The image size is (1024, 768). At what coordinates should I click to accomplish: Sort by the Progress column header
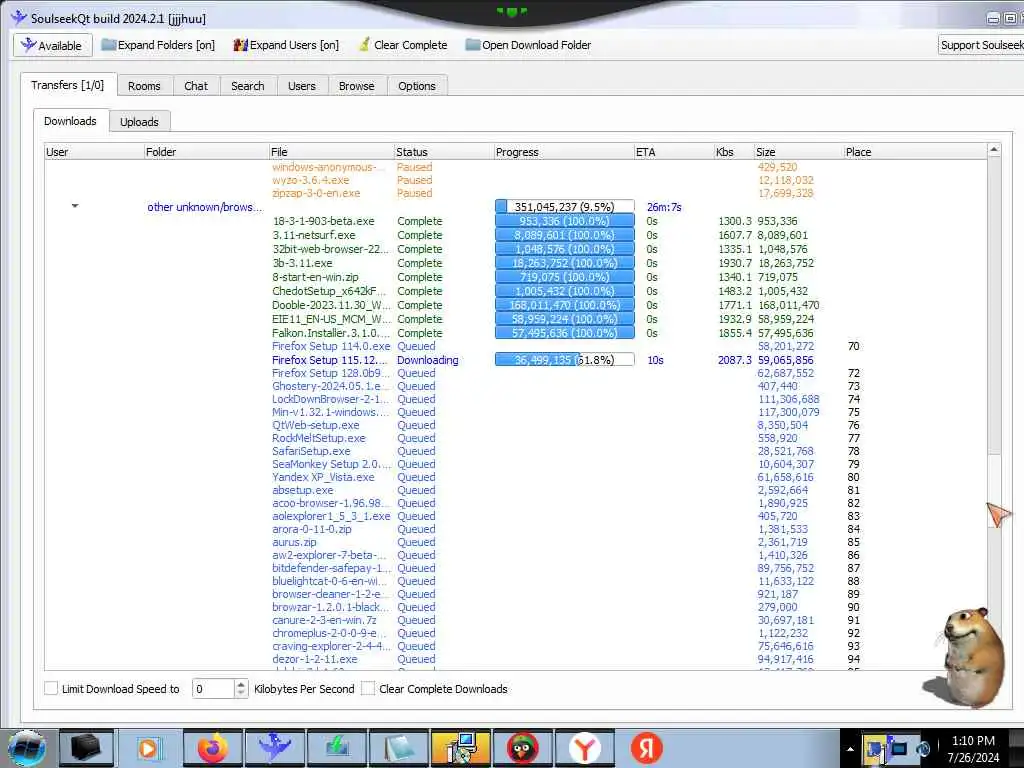pos(564,152)
